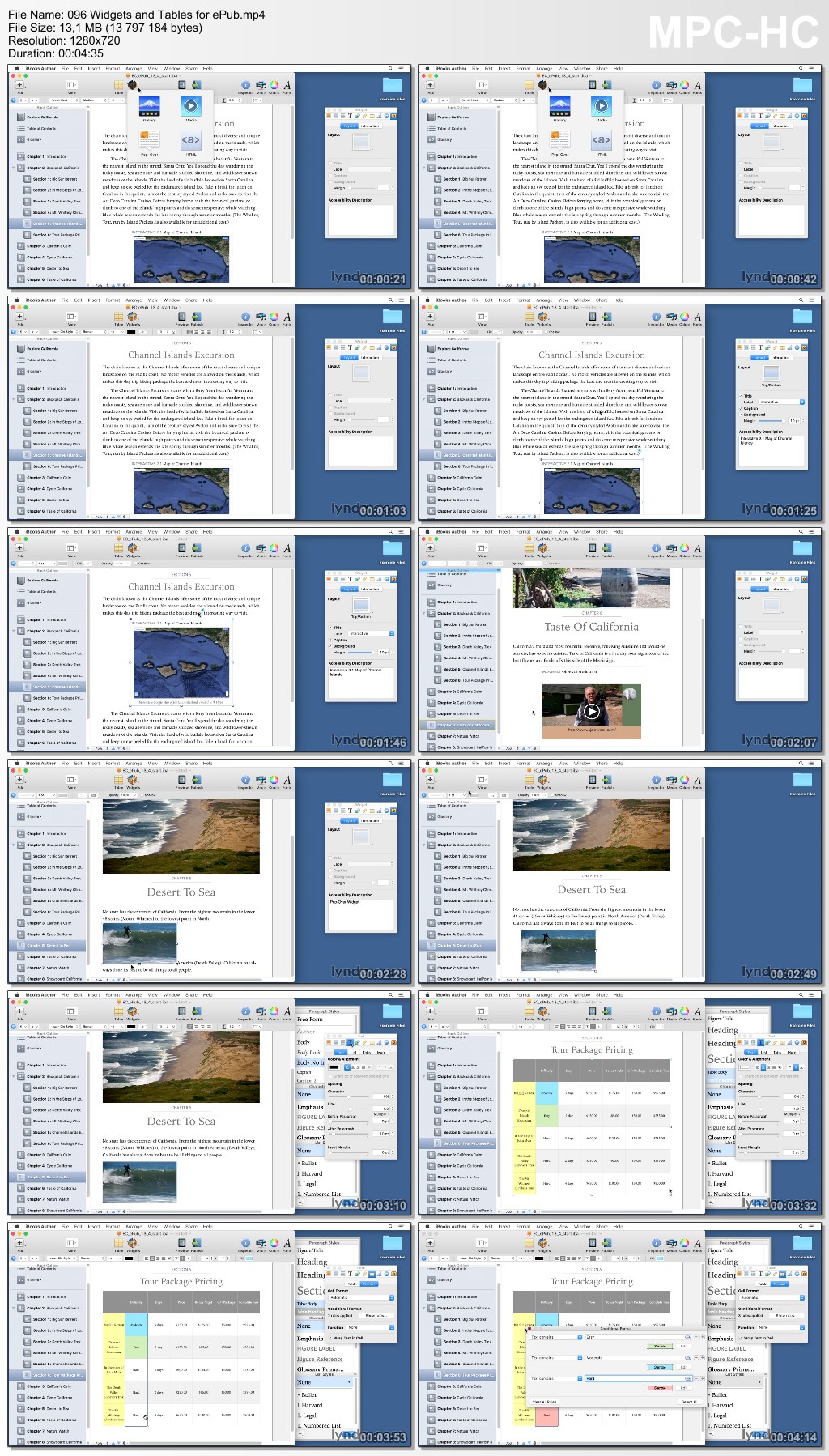
Task: Open the Function dropdown in the 00:03:53 frame
Action: [371, 1327]
